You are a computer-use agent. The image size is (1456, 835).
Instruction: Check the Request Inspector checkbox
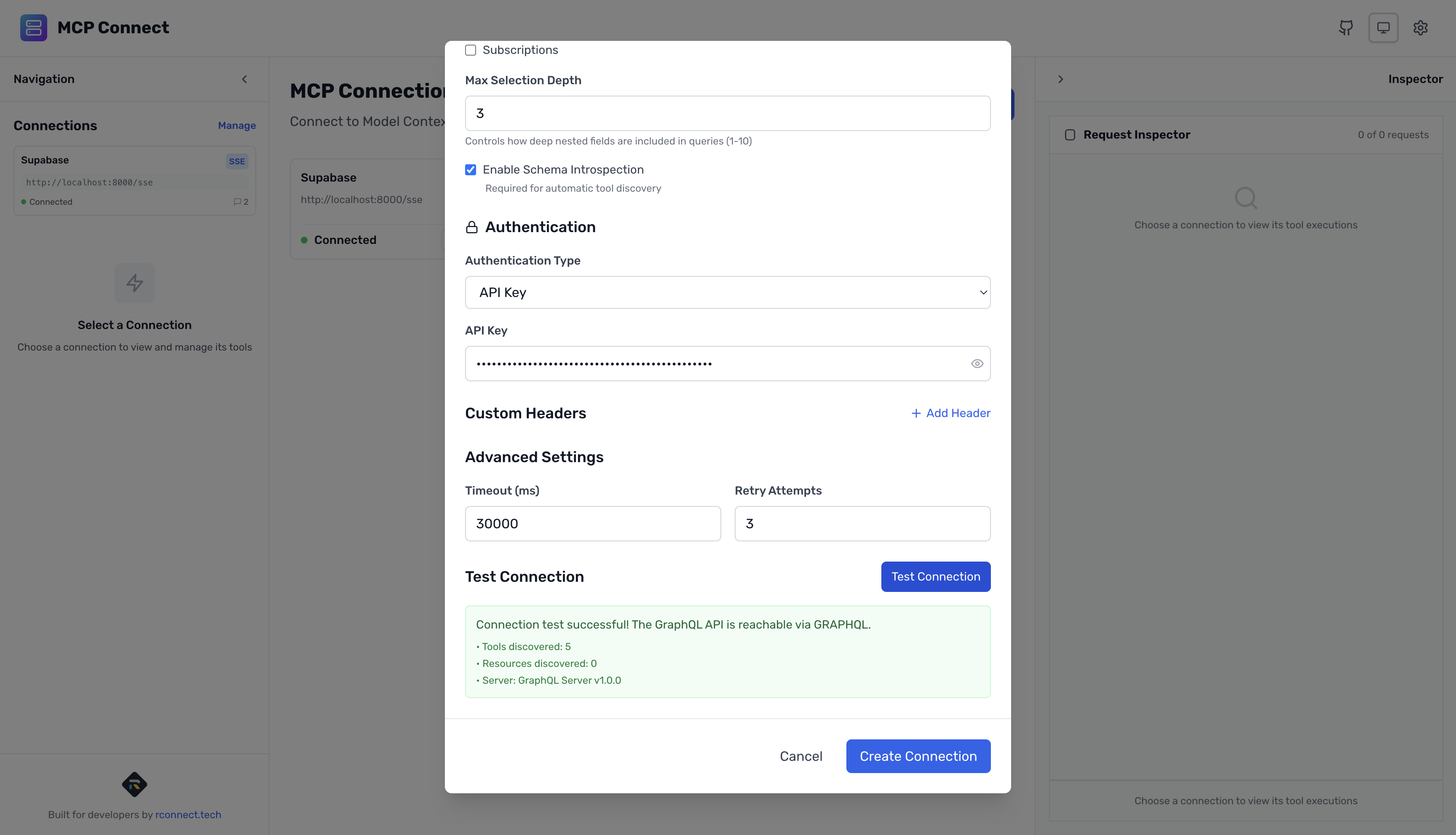tap(1070, 134)
